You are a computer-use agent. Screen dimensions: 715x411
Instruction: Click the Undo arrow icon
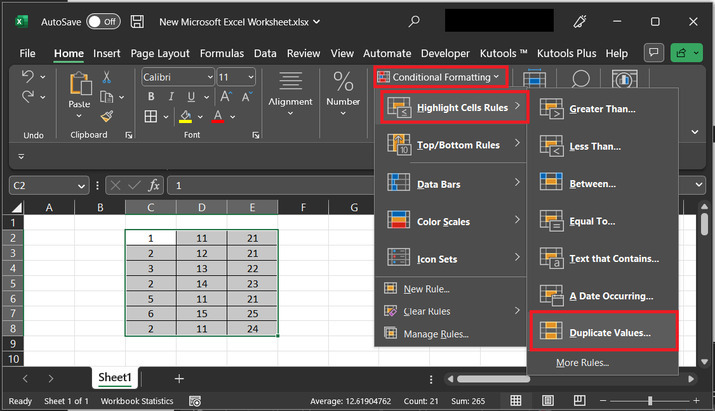(x=28, y=77)
